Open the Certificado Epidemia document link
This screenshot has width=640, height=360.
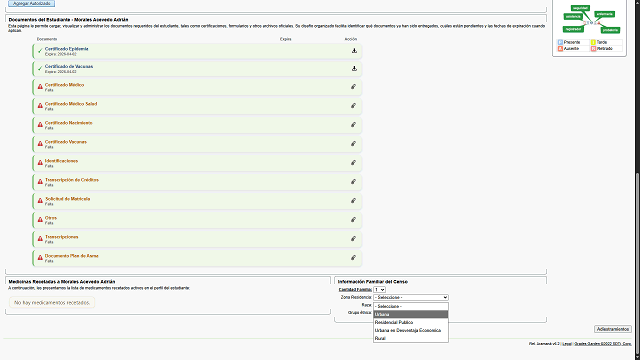coord(67,49)
